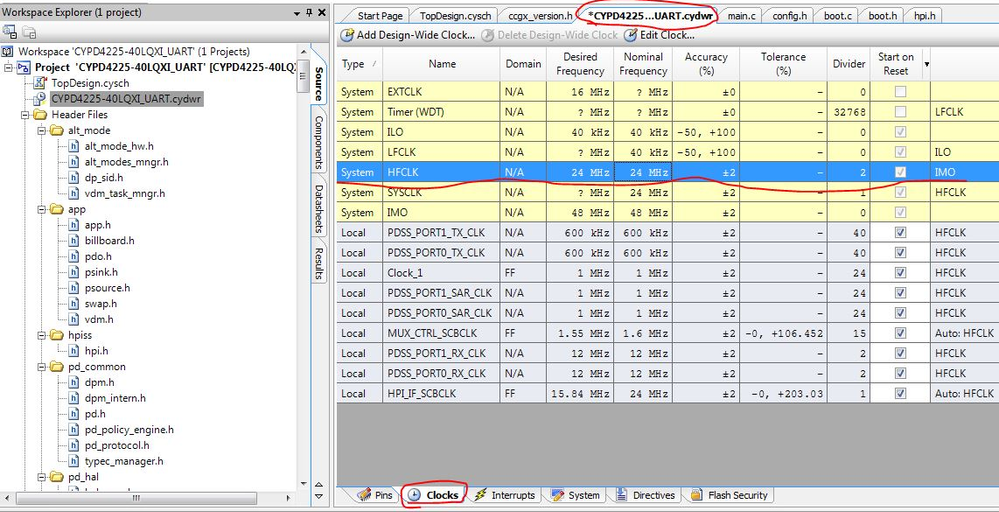Toggle Start on Reset for PDSS_PORT0_RX_CLK
The width and height of the screenshot is (999, 512).
[x=900, y=373]
